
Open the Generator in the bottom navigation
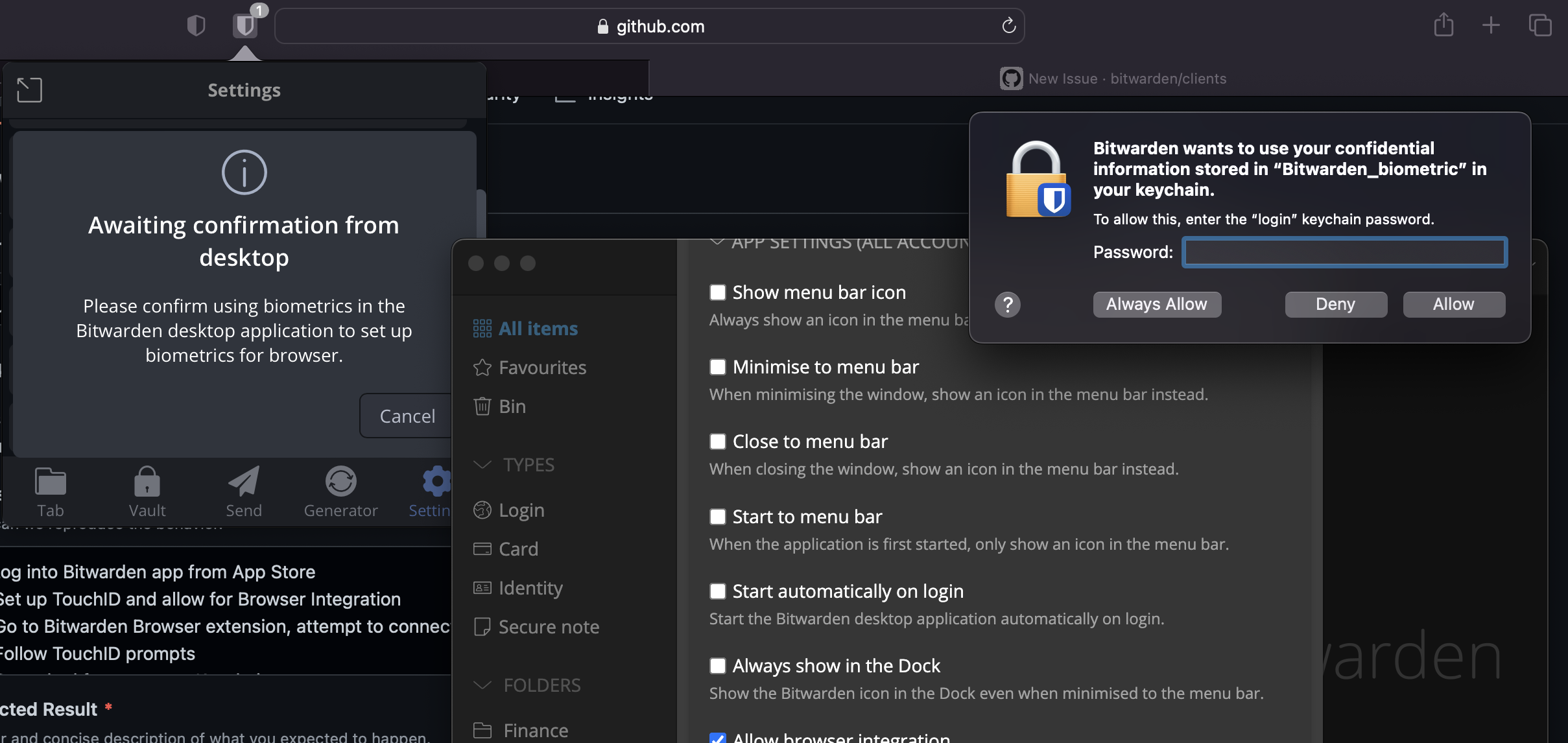tap(340, 491)
